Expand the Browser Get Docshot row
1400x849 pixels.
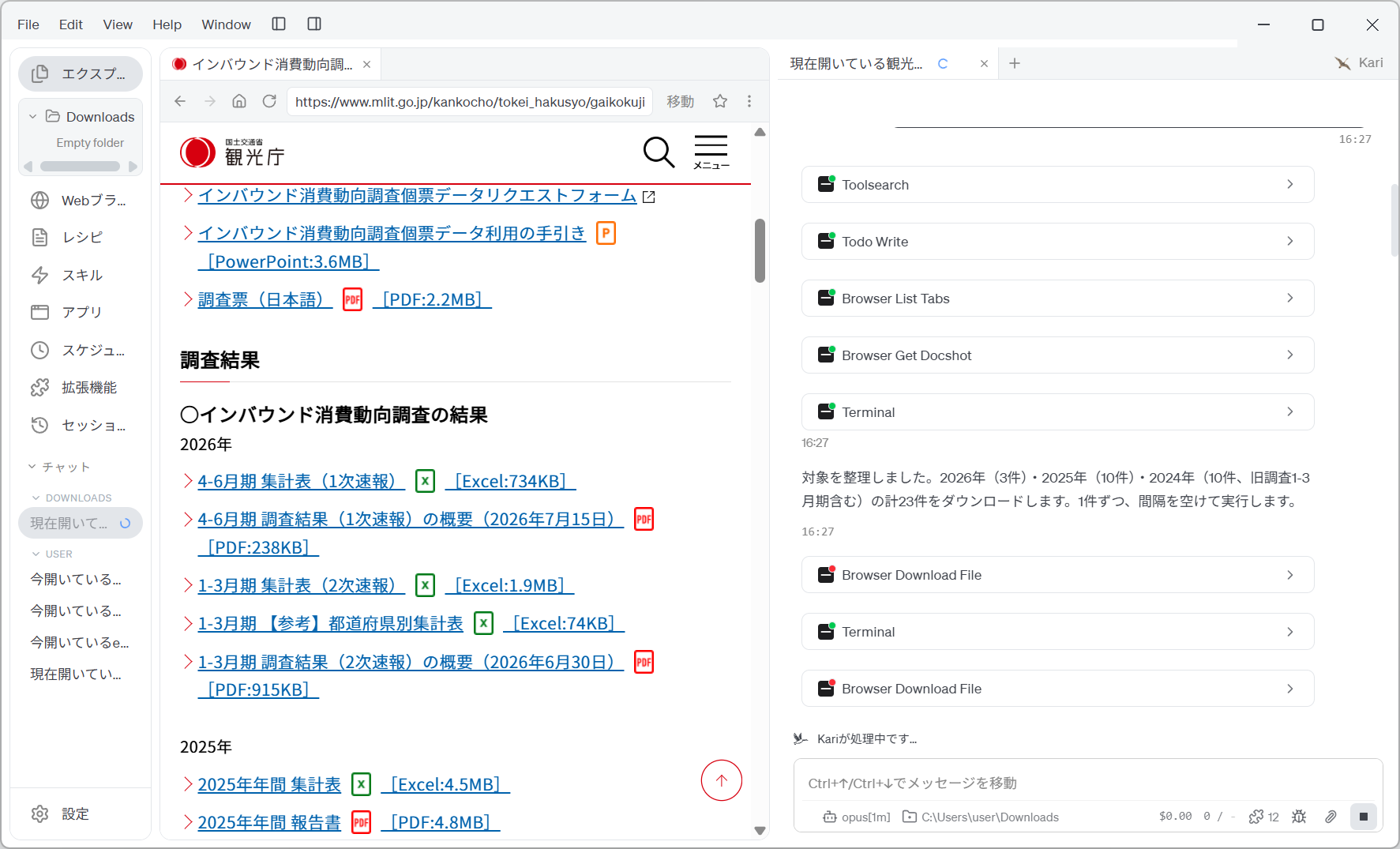click(1057, 355)
